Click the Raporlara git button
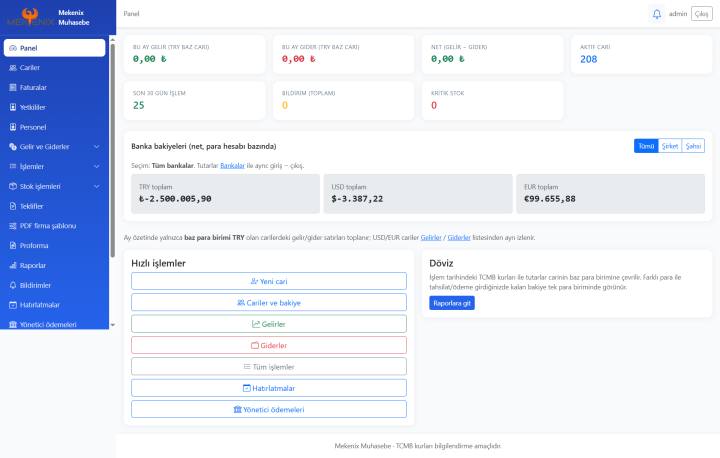 click(x=452, y=303)
